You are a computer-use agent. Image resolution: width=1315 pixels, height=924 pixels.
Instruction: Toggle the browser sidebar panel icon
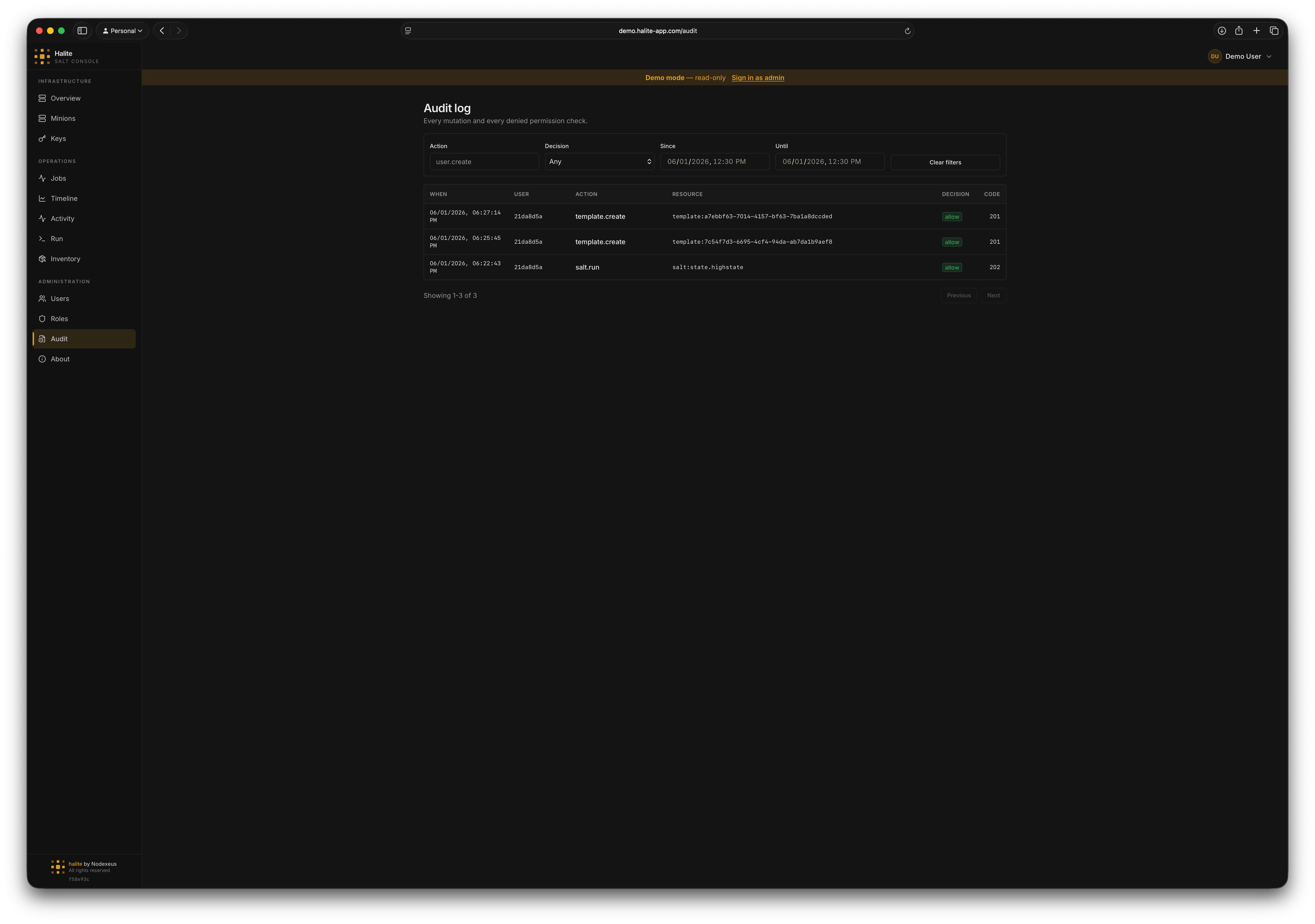(82, 31)
